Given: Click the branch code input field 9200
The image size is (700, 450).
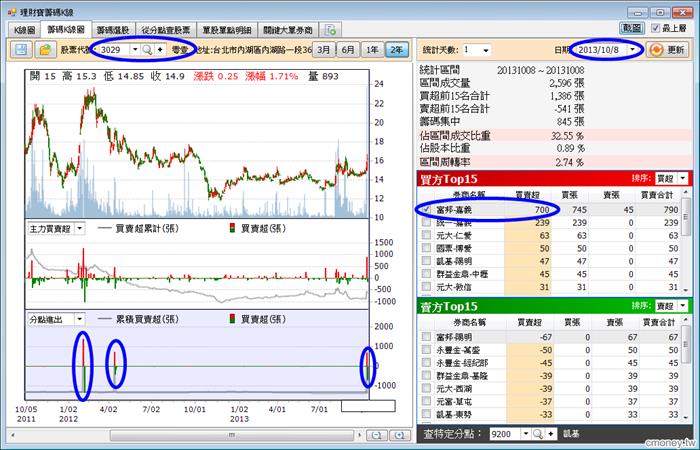Looking at the screenshot, I should pos(505,434).
